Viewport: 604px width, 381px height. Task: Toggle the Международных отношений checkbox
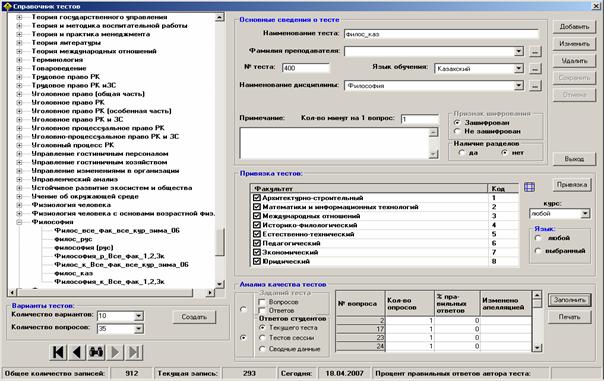(257, 216)
